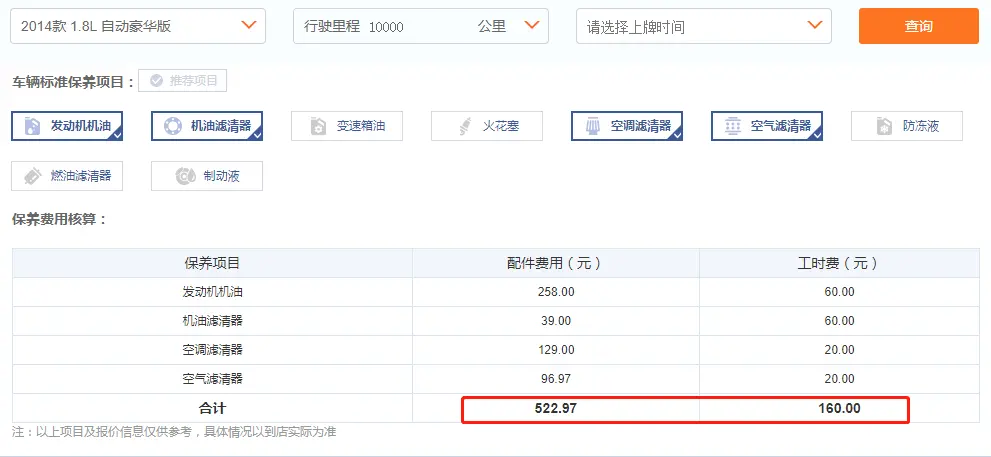Image resolution: width=991 pixels, height=457 pixels.
Task: Deselect the 空气滤清器 maintenance item
Action: [768, 126]
